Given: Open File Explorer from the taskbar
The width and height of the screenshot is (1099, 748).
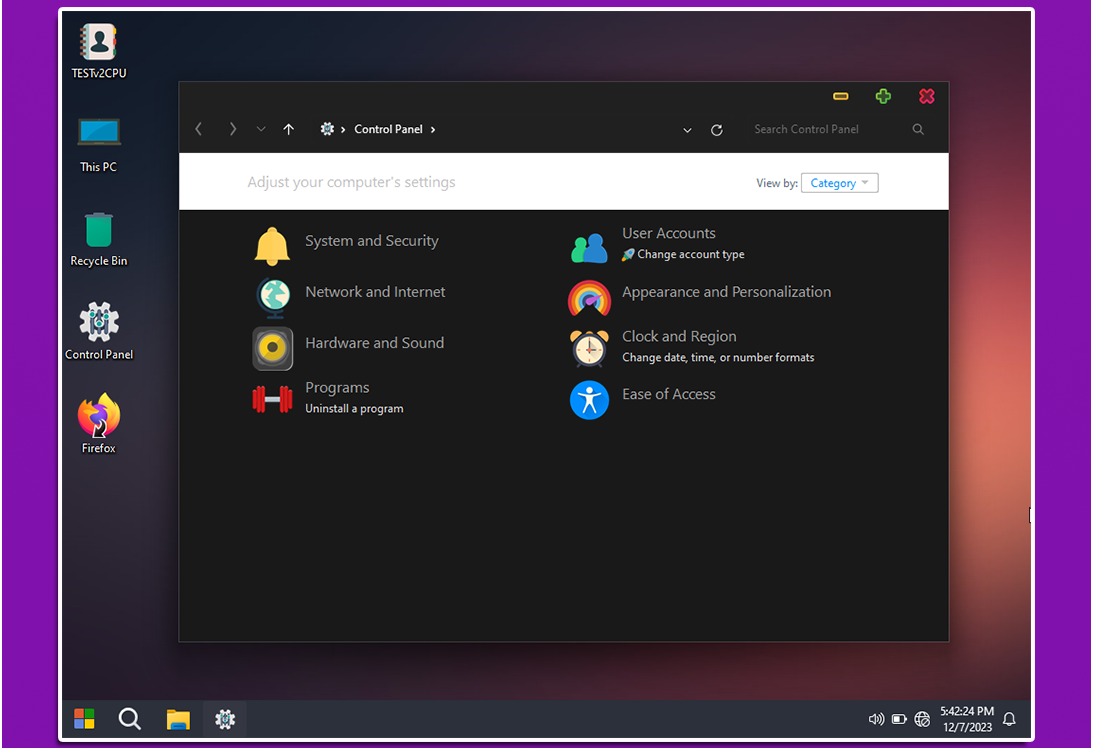Looking at the screenshot, I should click(178, 719).
